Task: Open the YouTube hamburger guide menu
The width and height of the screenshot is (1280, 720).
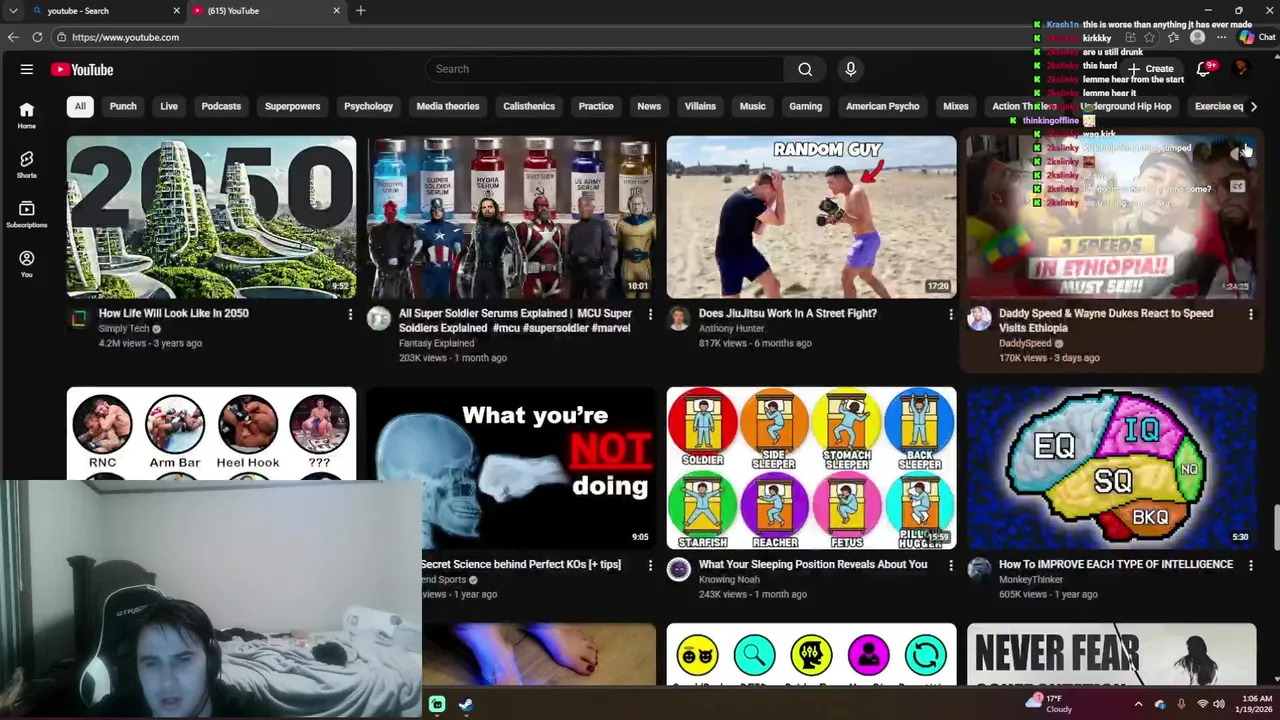Action: pos(27,70)
